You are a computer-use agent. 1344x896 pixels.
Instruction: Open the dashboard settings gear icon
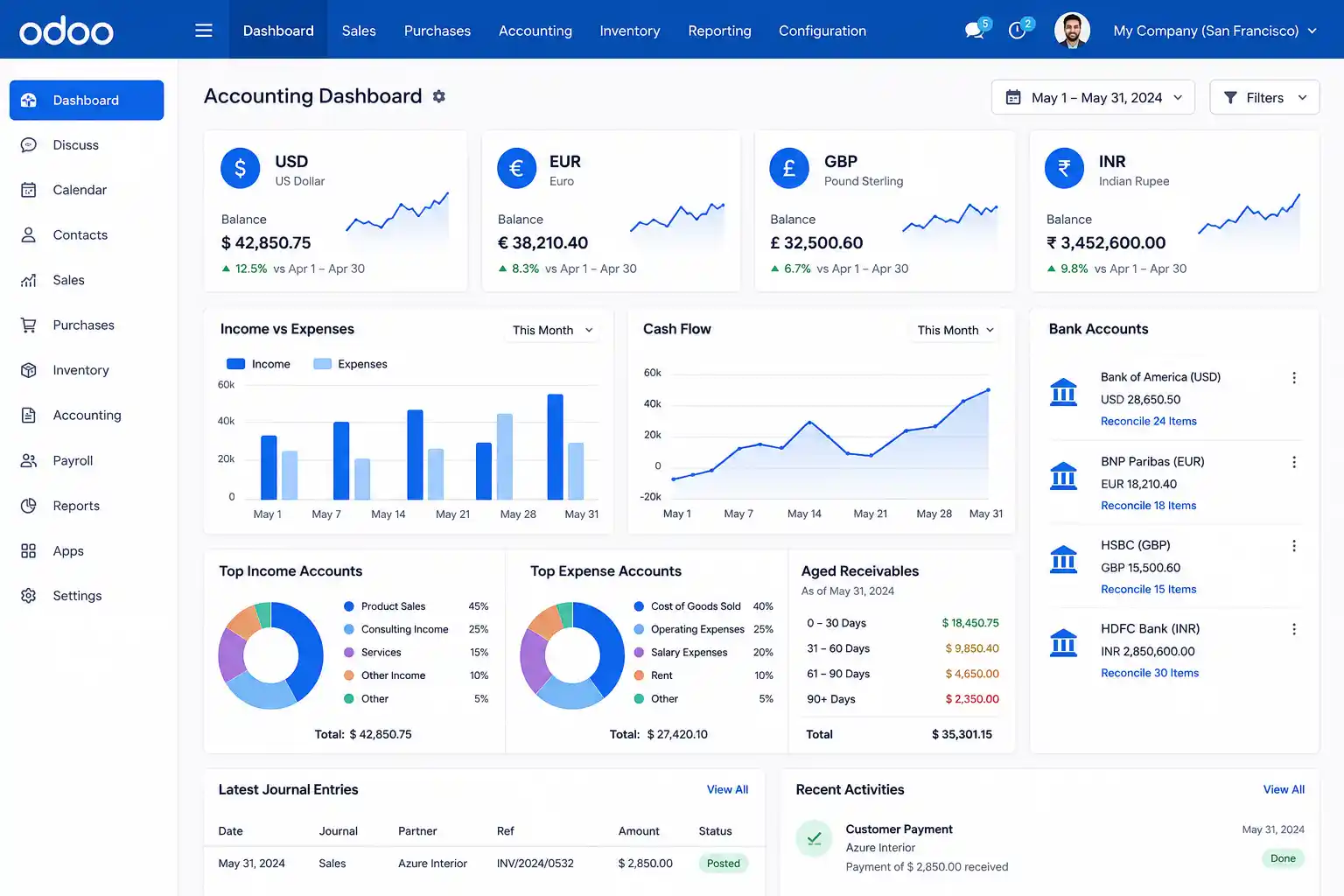[x=439, y=96]
